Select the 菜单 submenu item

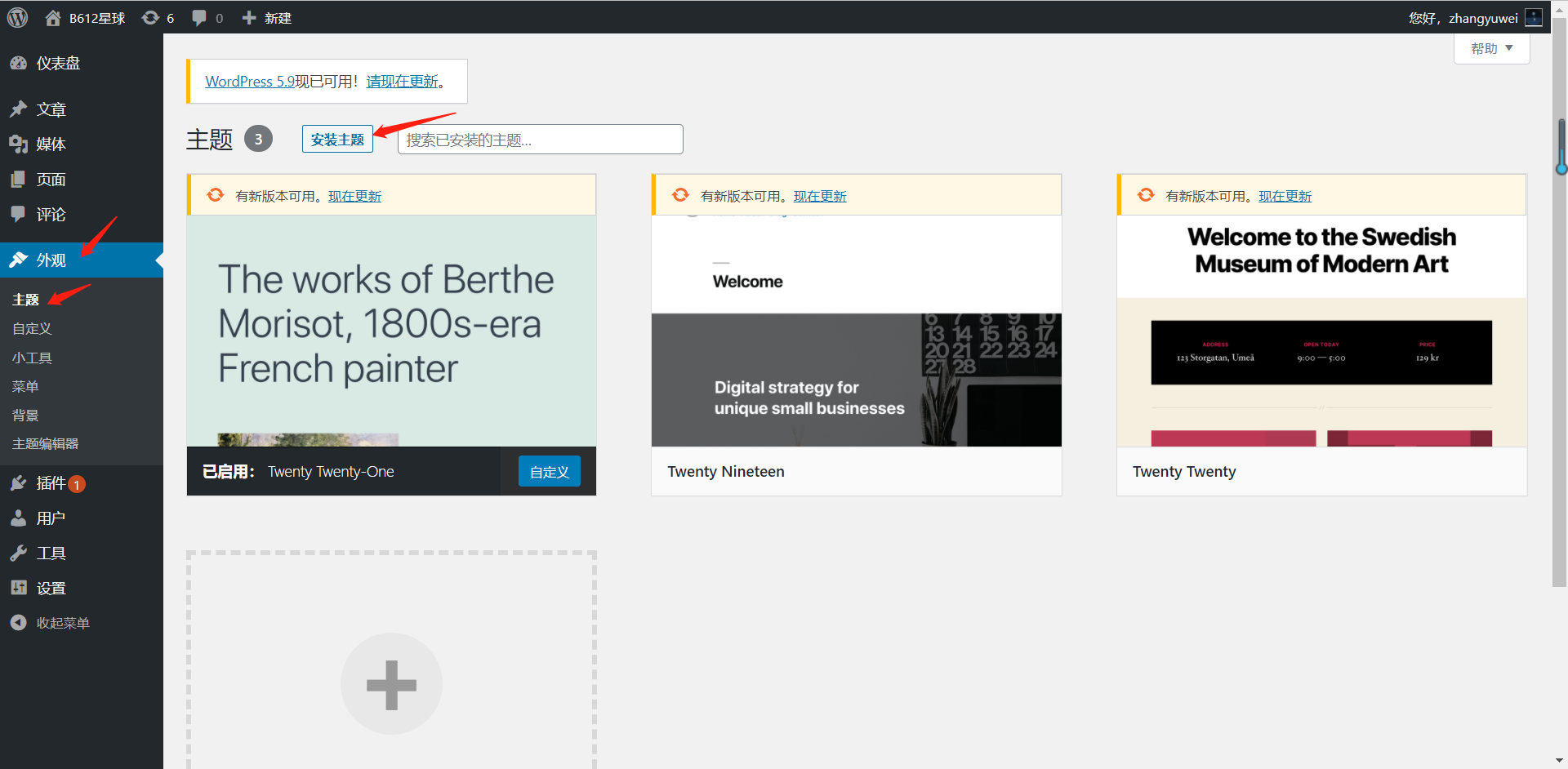pos(25,386)
